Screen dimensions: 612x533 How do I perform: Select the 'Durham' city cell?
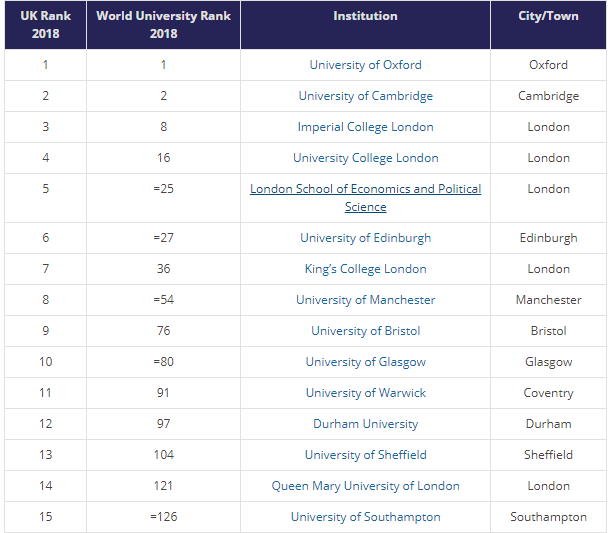pos(548,424)
